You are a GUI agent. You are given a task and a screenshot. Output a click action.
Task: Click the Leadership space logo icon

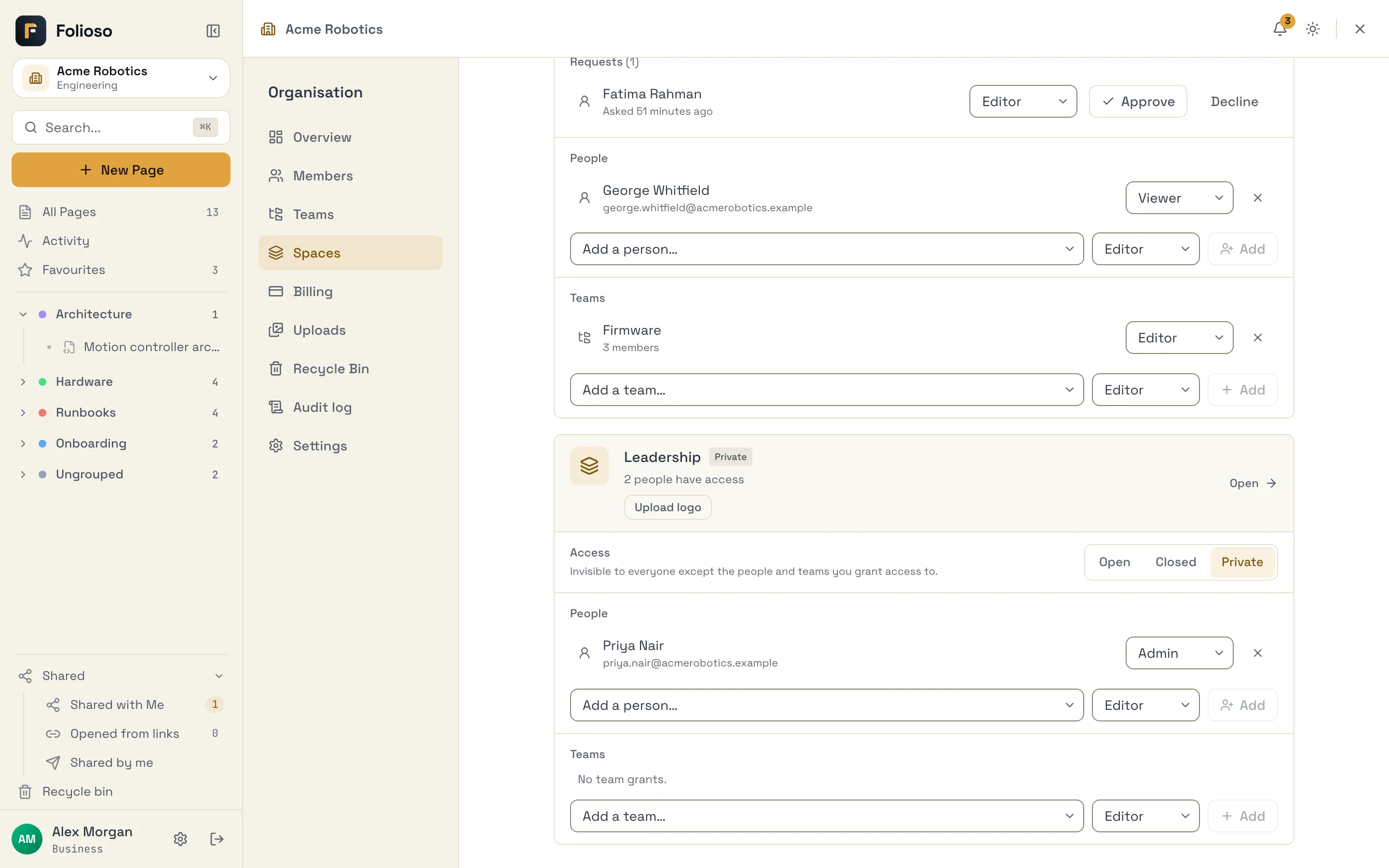point(589,465)
